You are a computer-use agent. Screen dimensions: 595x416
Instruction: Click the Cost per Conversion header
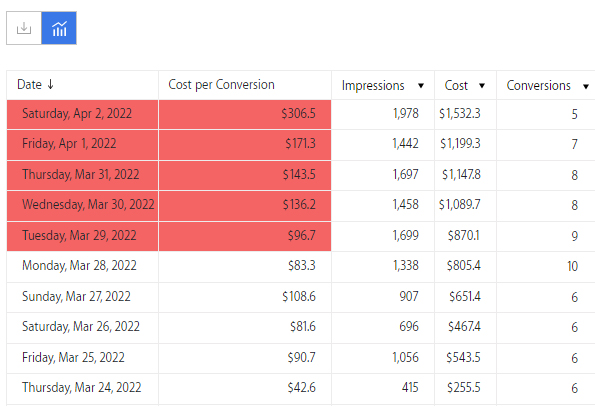point(221,85)
